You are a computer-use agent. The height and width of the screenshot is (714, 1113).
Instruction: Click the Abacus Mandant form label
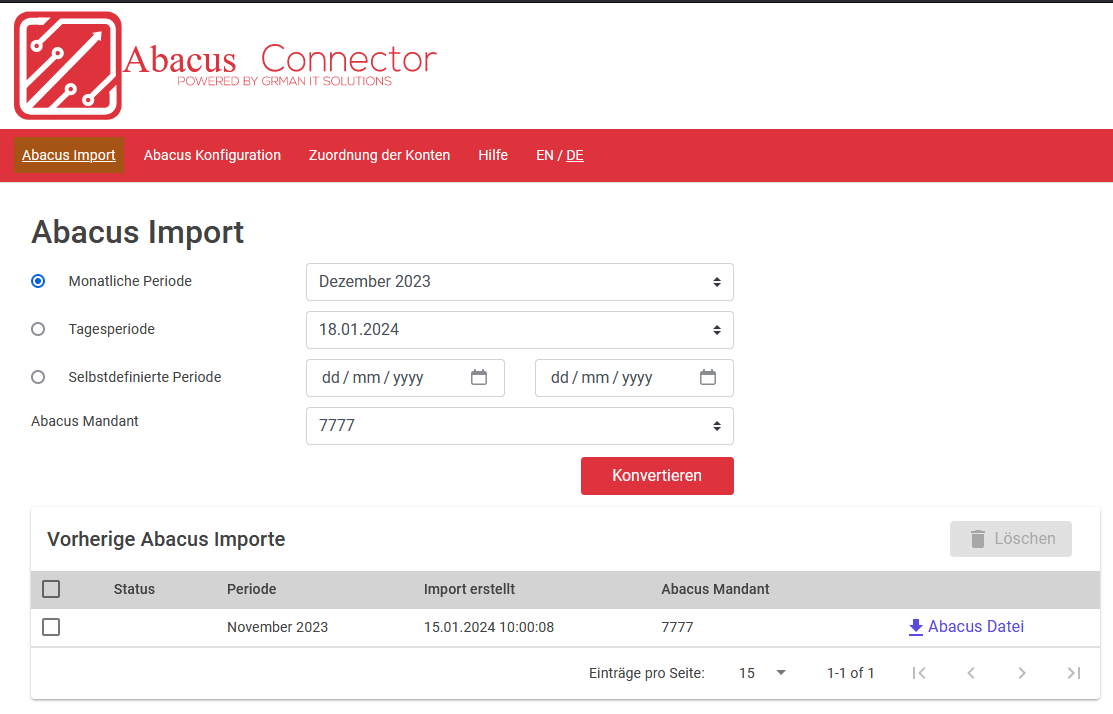(85, 422)
